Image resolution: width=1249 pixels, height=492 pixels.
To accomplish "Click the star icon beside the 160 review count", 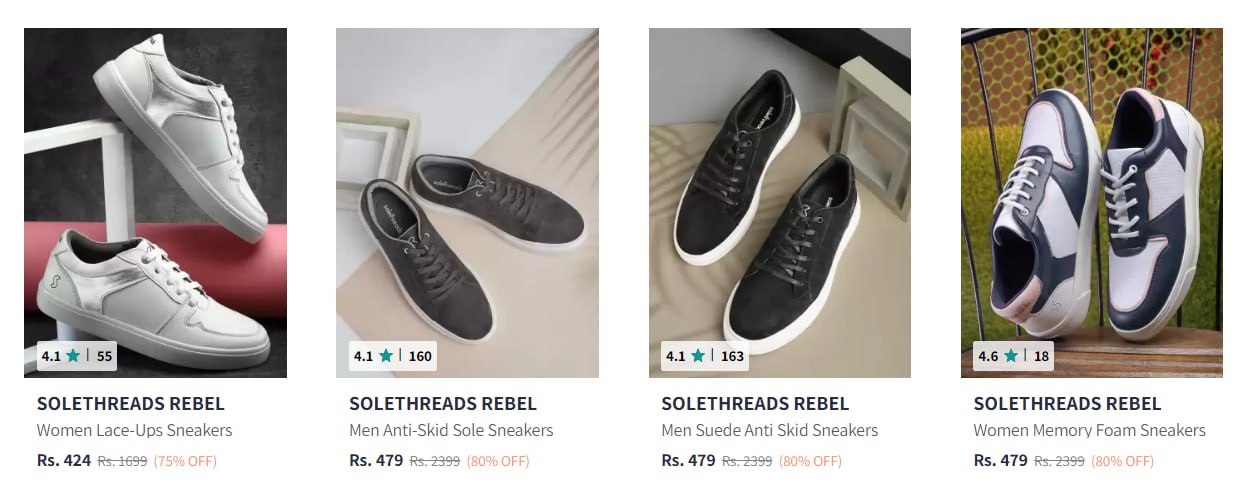I will pos(386,356).
